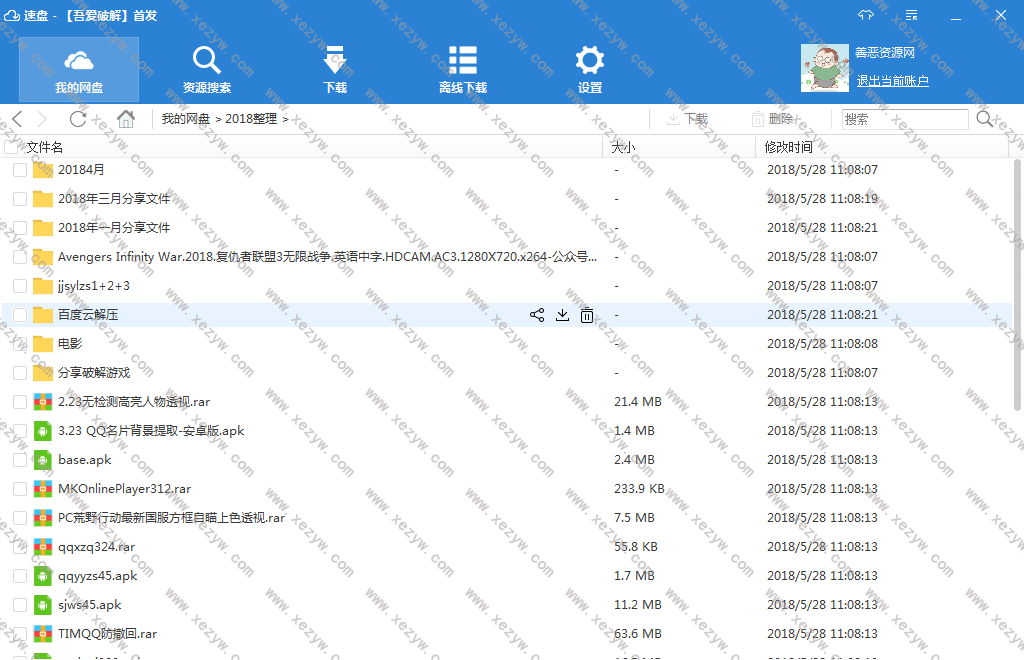Image resolution: width=1024 pixels, height=660 pixels.
Task: Click the download icon on 百度云解压 row
Action: tap(562, 315)
